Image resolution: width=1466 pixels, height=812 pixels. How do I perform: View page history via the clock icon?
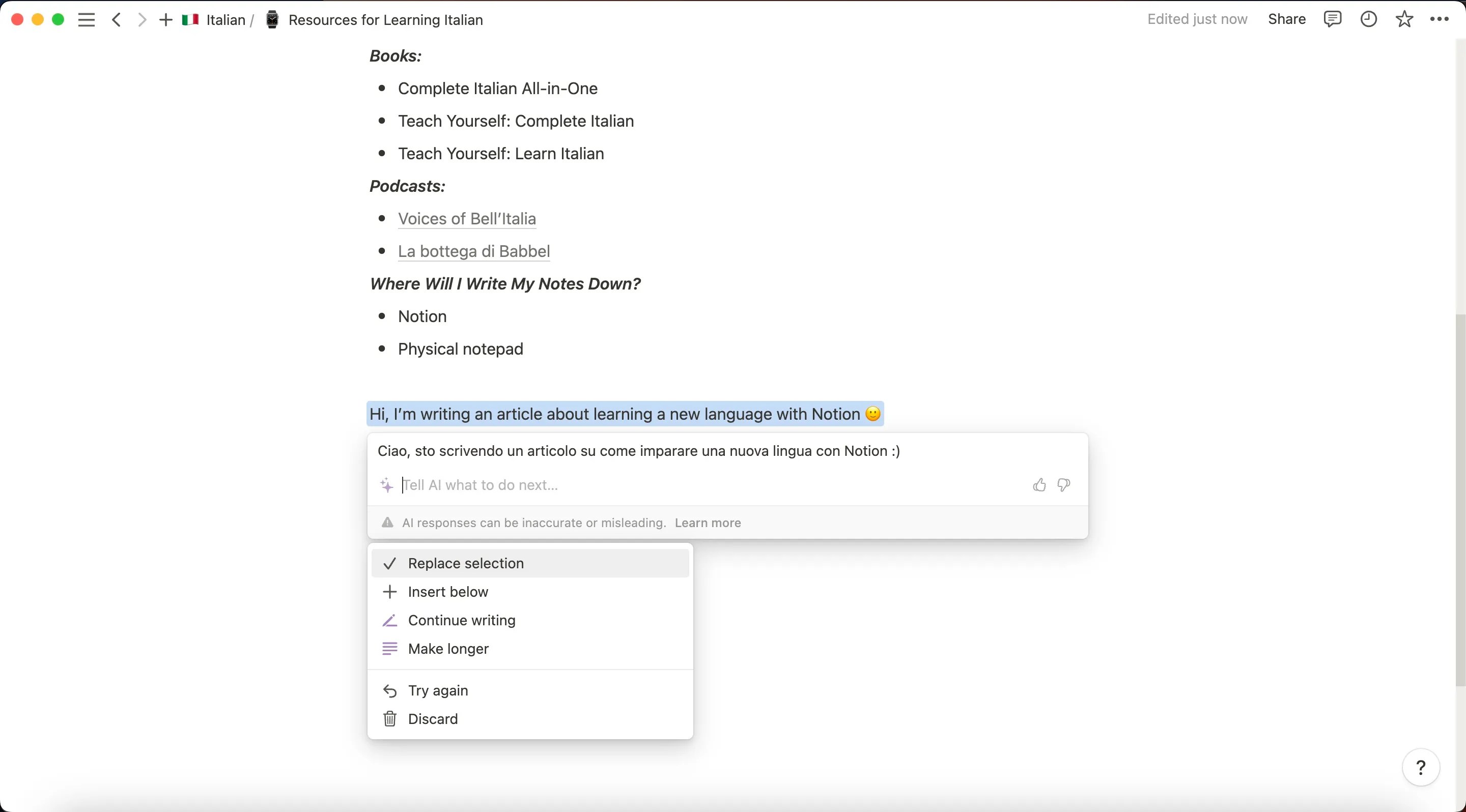coord(1368,19)
